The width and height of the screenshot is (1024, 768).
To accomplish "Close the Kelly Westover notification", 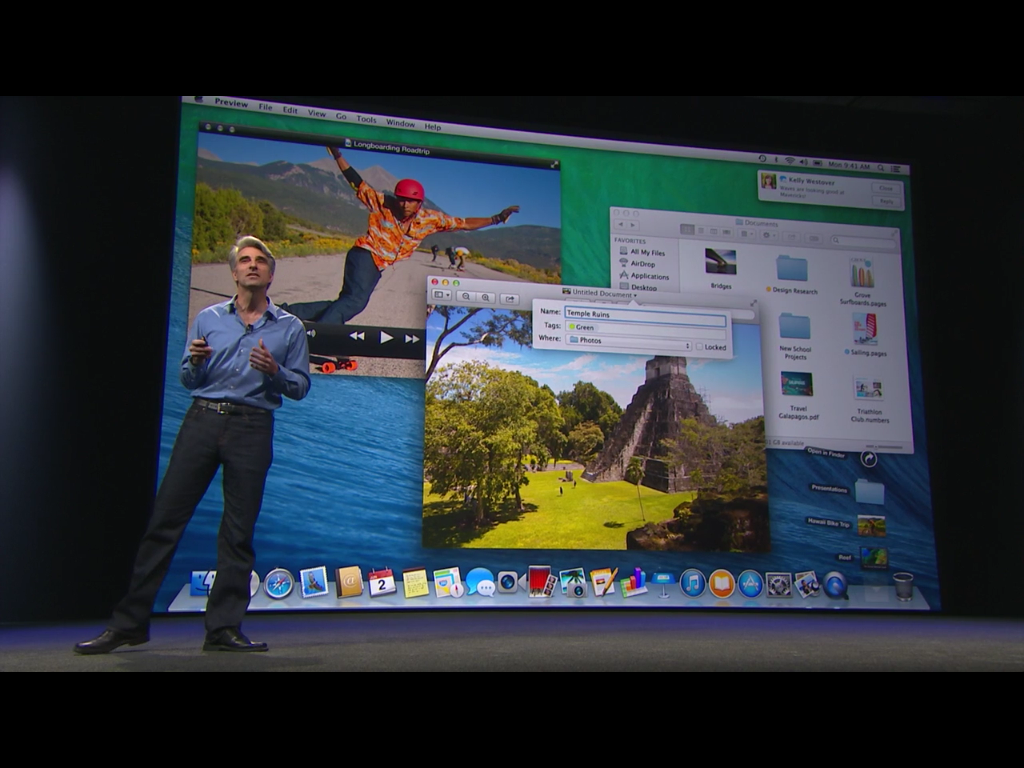I will coord(886,188).
